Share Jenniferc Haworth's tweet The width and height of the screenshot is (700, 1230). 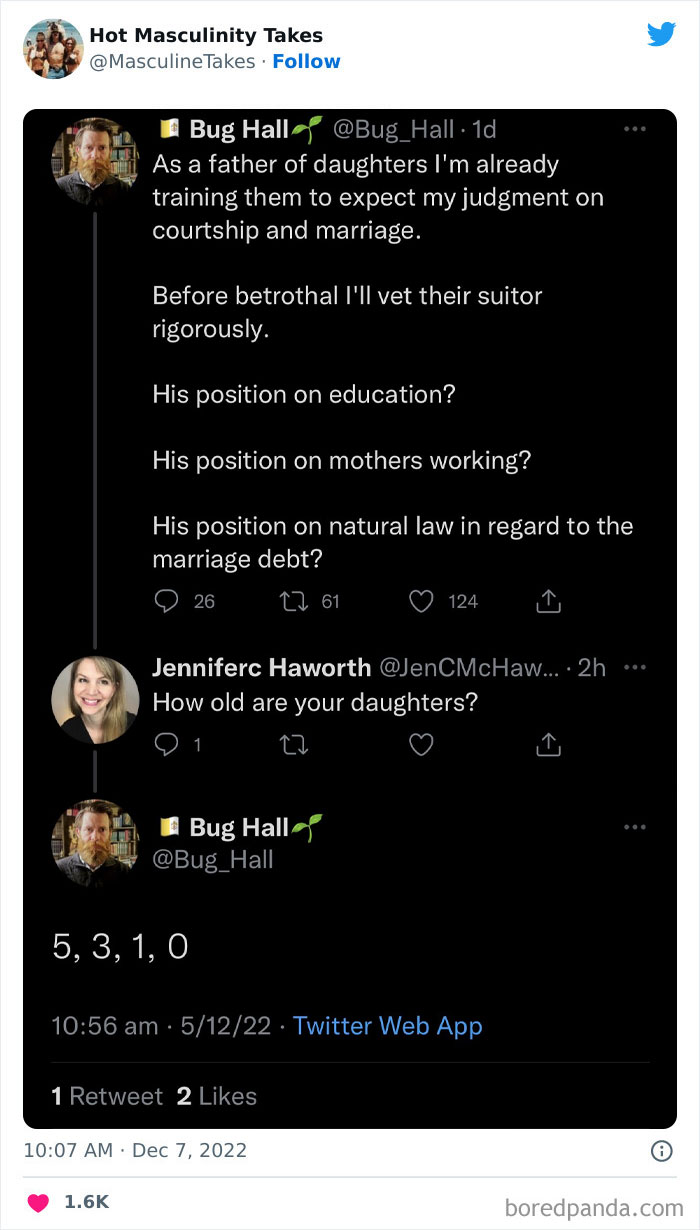[548, 744]
